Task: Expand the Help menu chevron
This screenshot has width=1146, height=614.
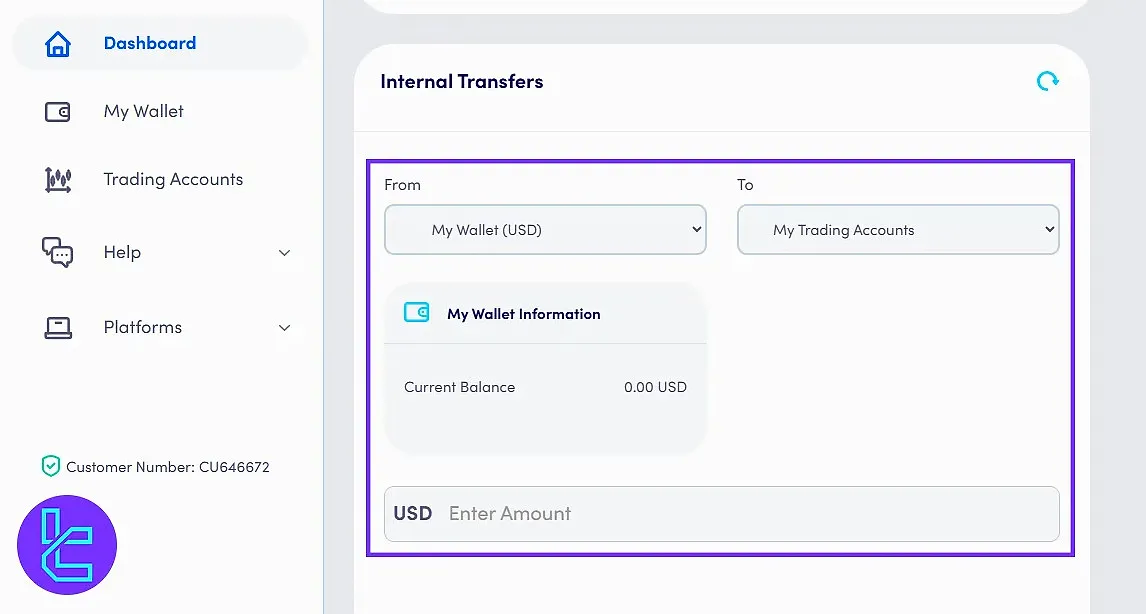Action: (x=285, y=252)
